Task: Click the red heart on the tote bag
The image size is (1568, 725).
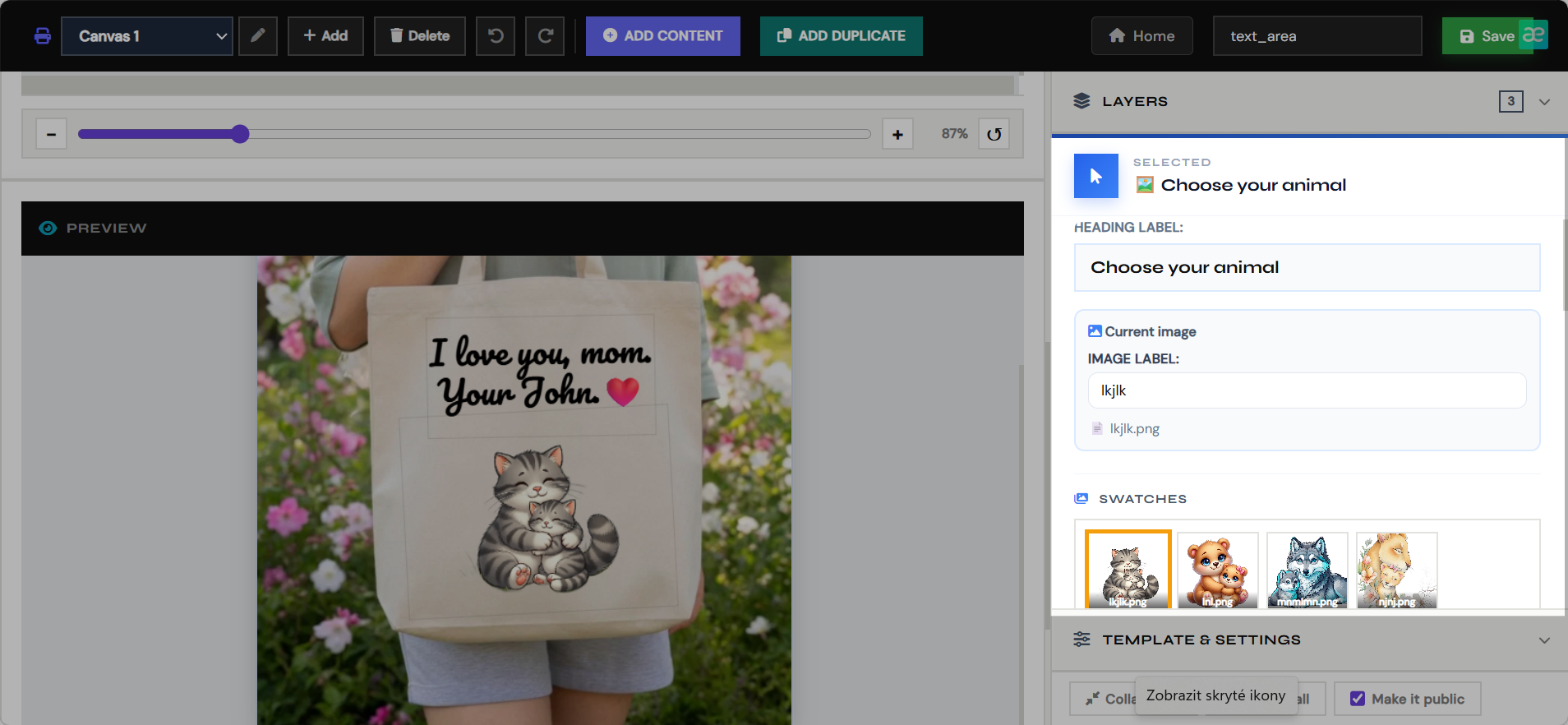Action: click(623, 391)
